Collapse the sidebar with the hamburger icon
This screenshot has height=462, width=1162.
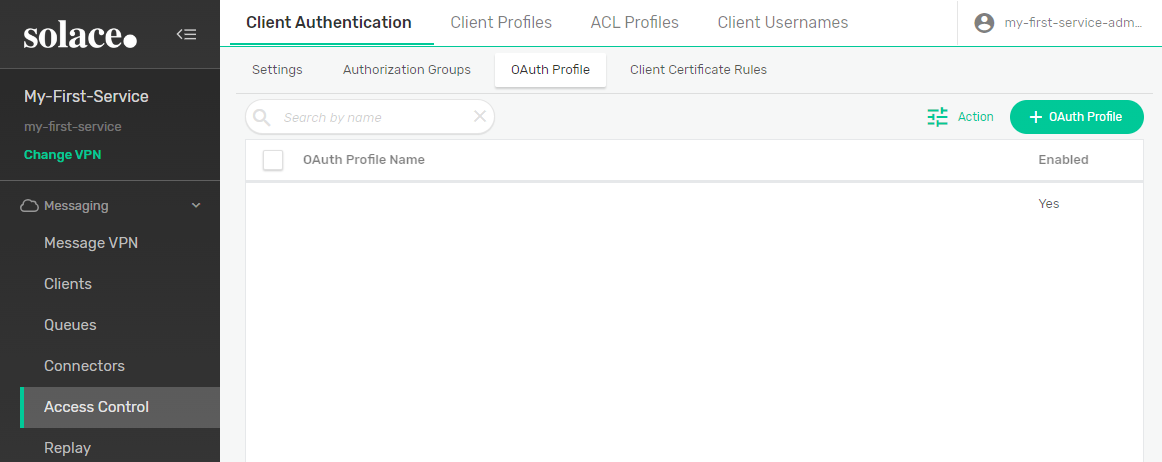[x=186, y=35]
